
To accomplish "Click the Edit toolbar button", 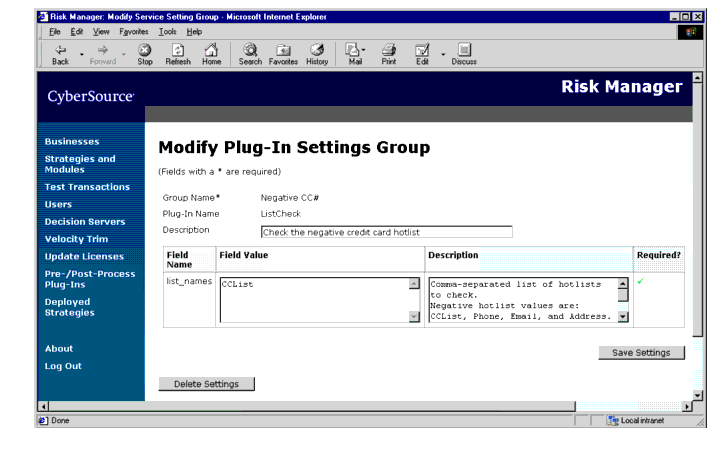I will (422, 54).
